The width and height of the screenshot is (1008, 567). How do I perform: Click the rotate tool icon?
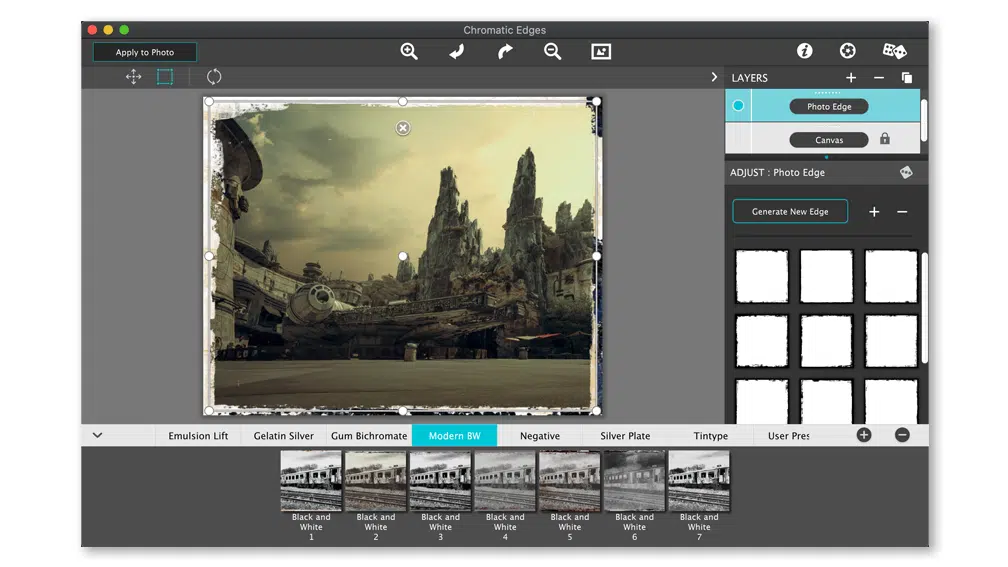pyautogui.click(x=214, y=77)
